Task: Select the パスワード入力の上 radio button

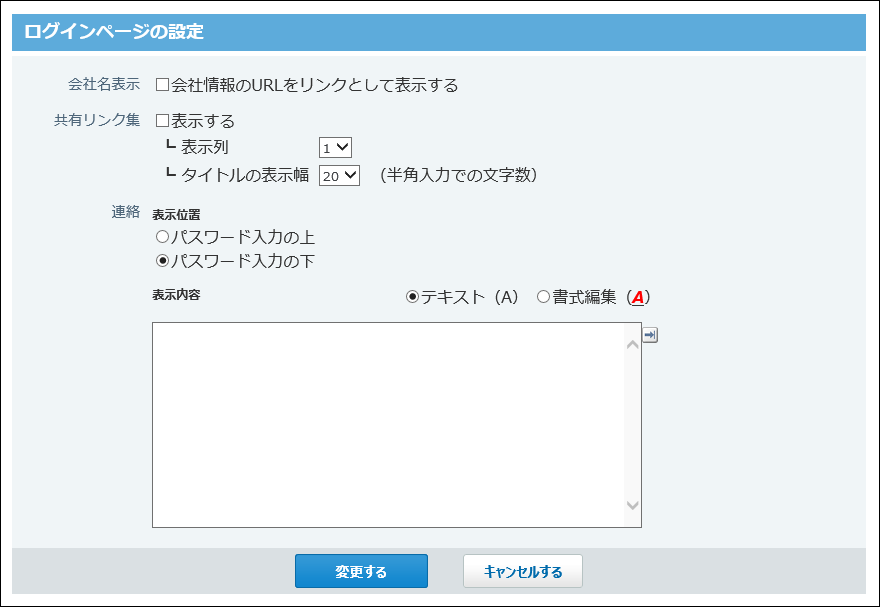Action: tap(162, 237)
